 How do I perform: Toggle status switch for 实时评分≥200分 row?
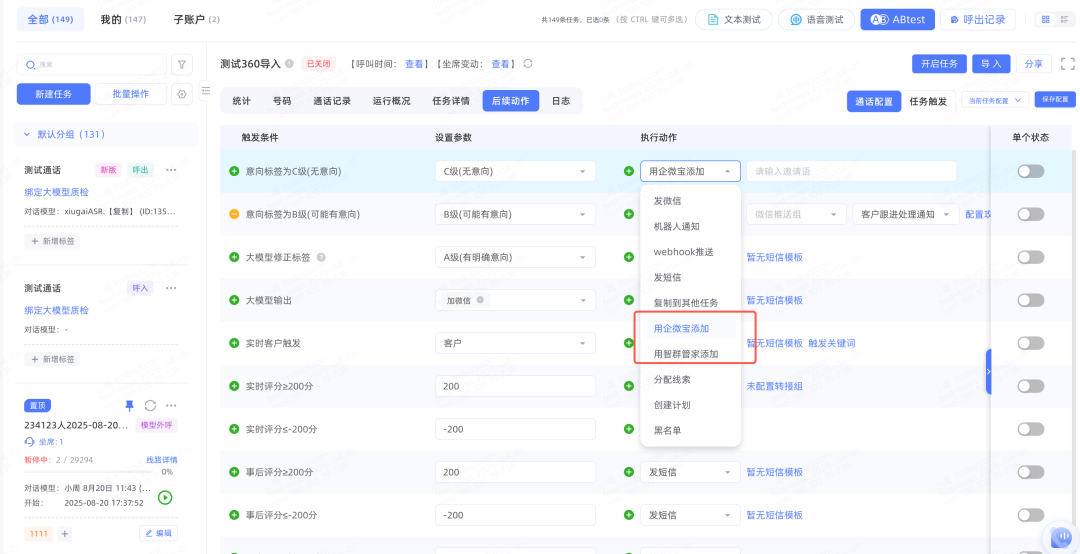click(x=1030, y=386)
